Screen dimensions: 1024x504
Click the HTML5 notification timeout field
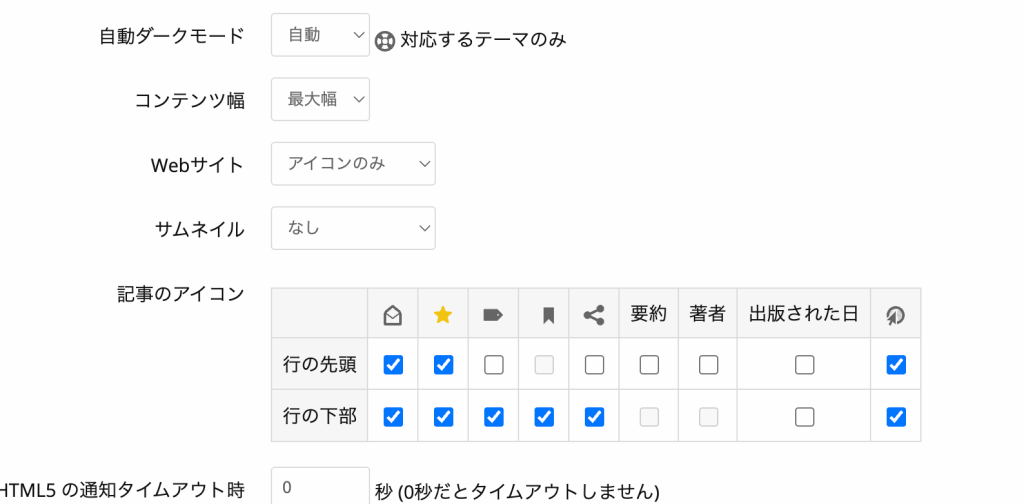[320, 488]
